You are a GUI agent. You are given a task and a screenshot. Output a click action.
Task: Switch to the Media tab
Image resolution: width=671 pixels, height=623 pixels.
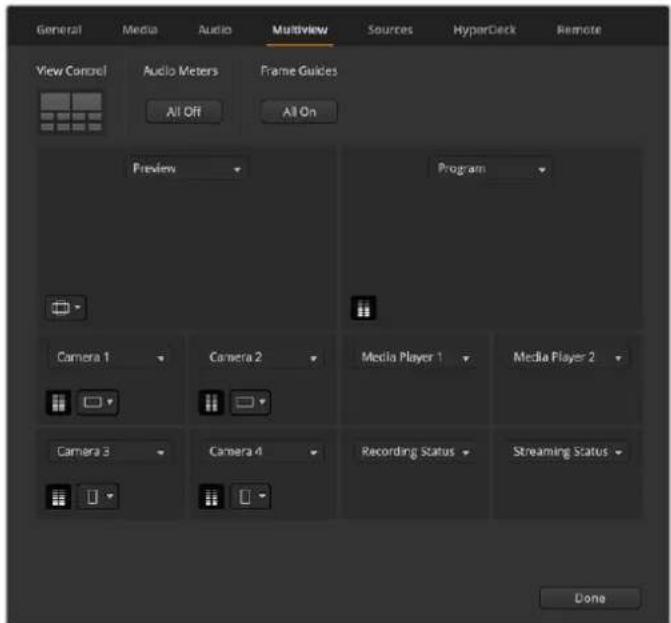140,30
